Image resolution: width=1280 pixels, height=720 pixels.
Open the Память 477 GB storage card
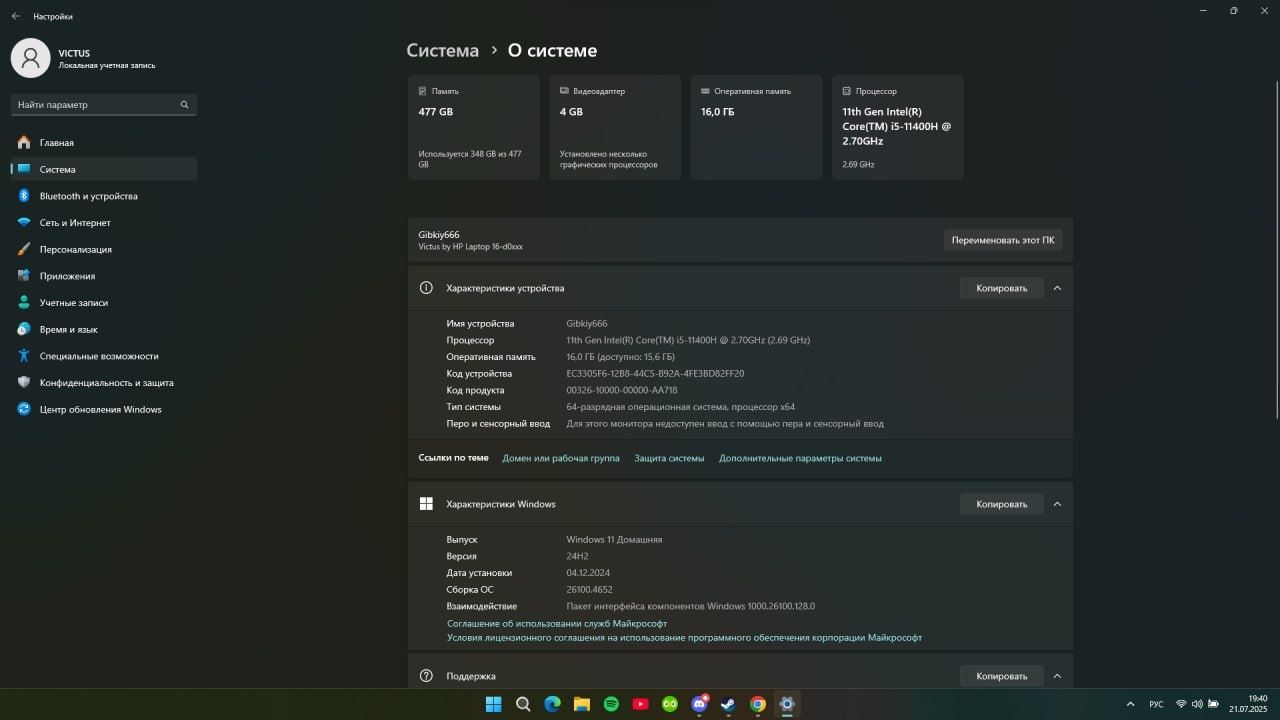click(473, 127)
